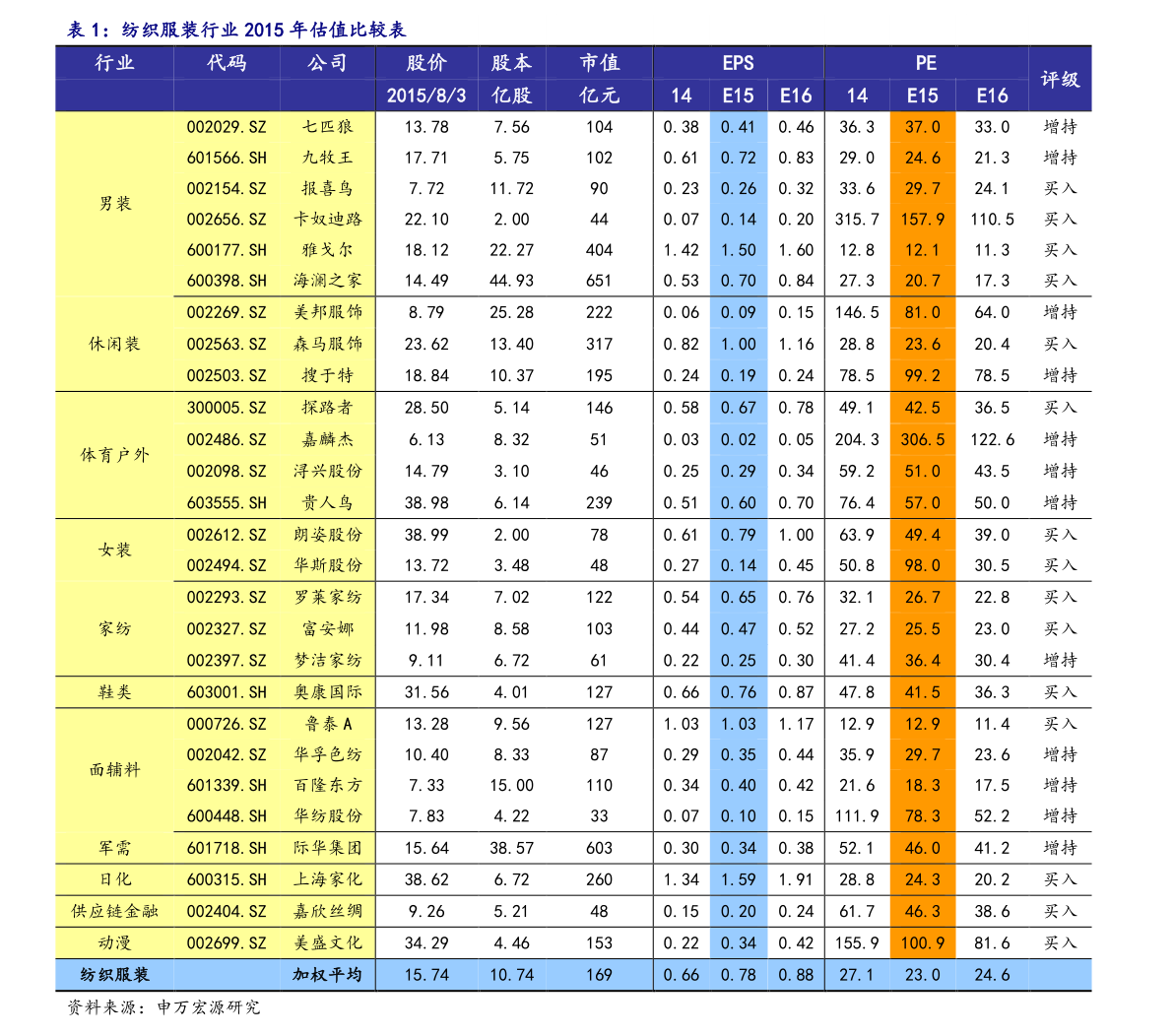Click company name 罗莱家纺
Image resolution: width=1173 pixels, height=1036 pixels.
tap(328, 597)
